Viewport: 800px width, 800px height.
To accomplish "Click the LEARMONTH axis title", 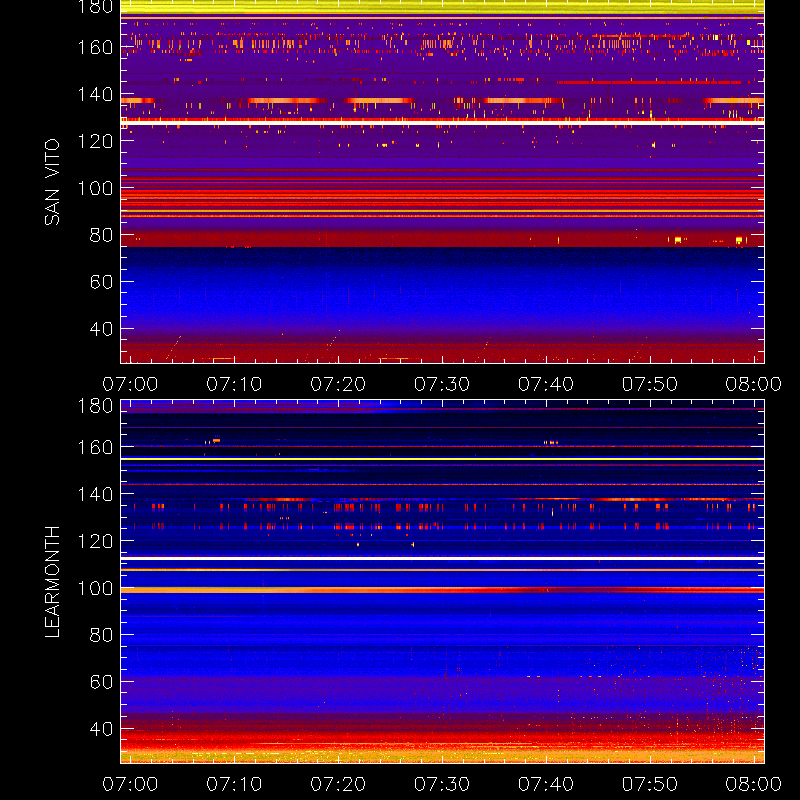I will (x=52, y=582).
